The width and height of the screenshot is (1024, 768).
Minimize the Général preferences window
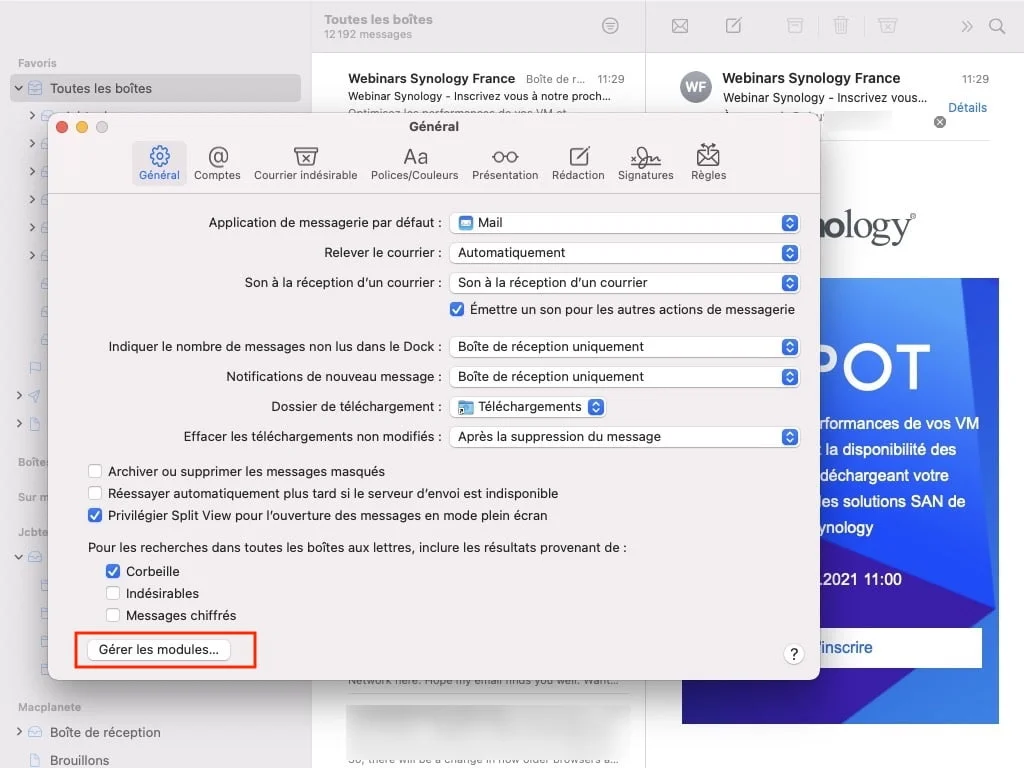pos(82,127)
